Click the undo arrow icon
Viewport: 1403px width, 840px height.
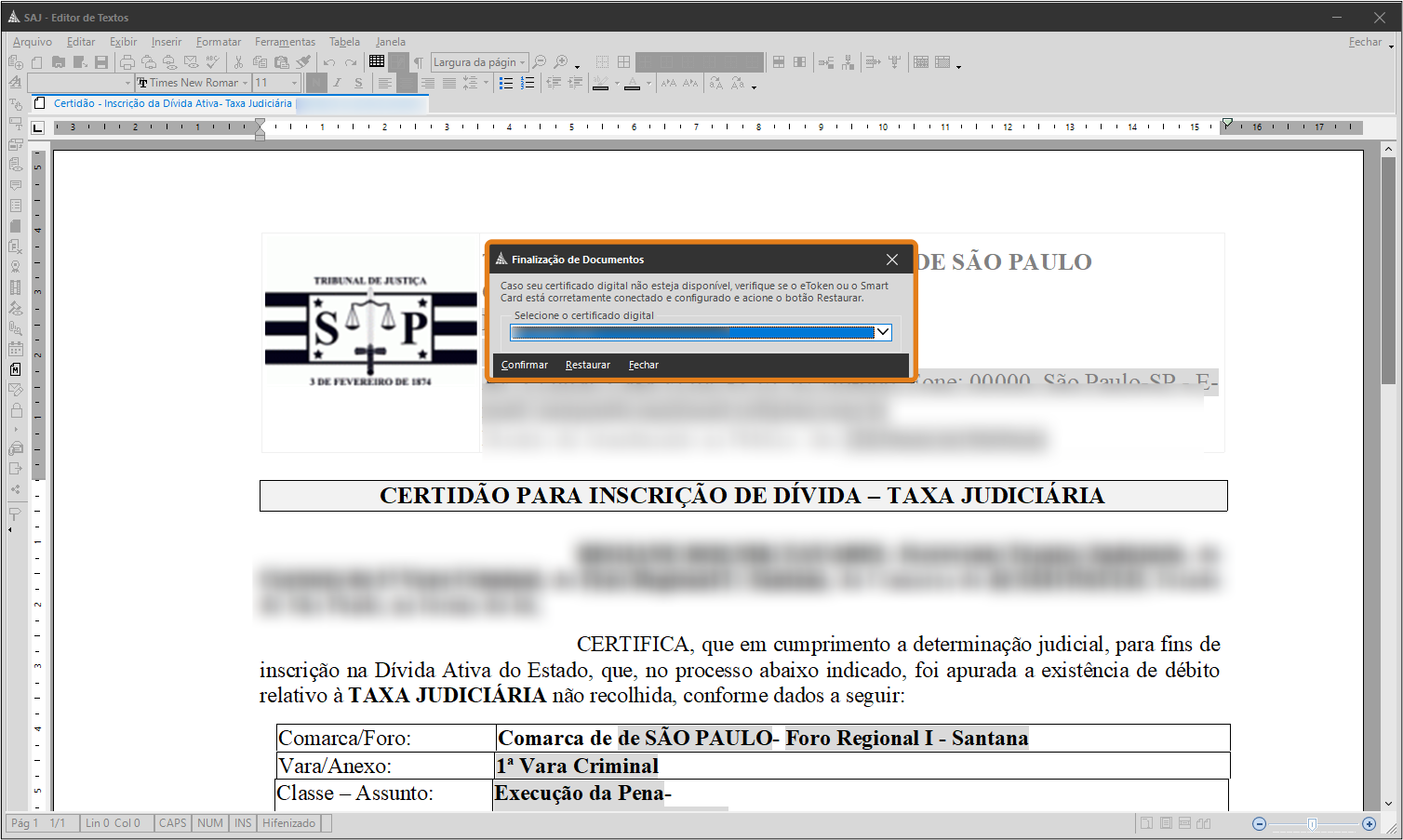(329, 62)
